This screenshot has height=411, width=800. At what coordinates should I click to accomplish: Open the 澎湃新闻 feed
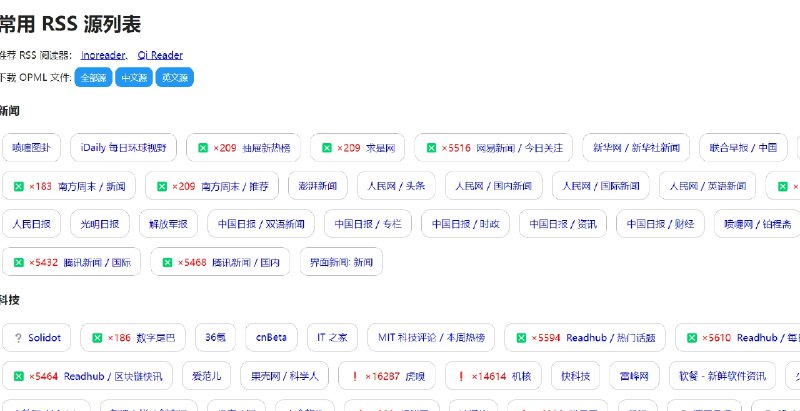coord(318,186)
